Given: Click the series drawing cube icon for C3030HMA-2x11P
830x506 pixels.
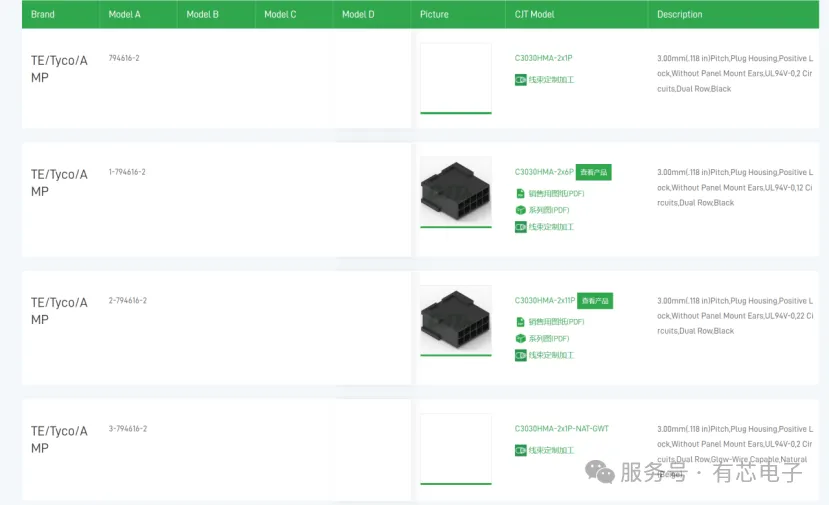Looking at the screenshot, I should (520, 338).
